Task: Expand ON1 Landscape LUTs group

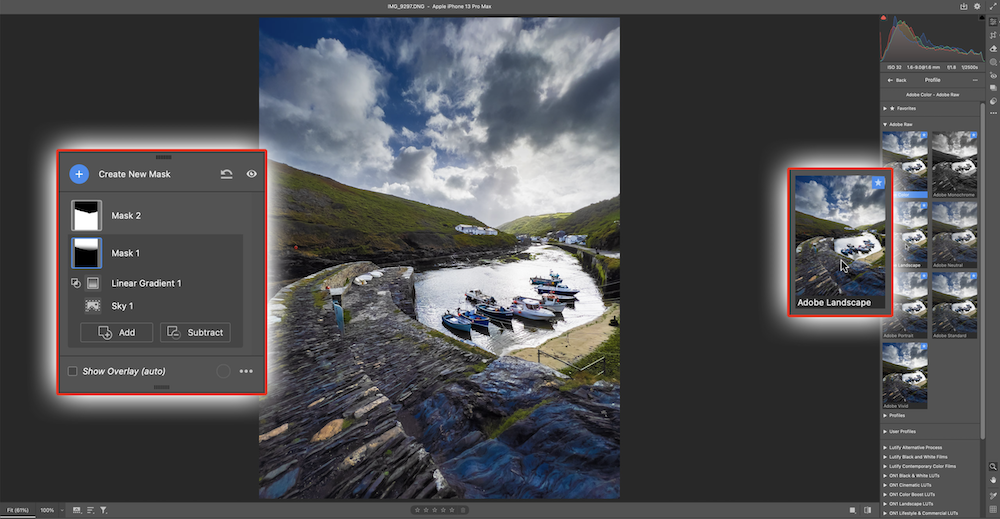Action: [885, 504]
